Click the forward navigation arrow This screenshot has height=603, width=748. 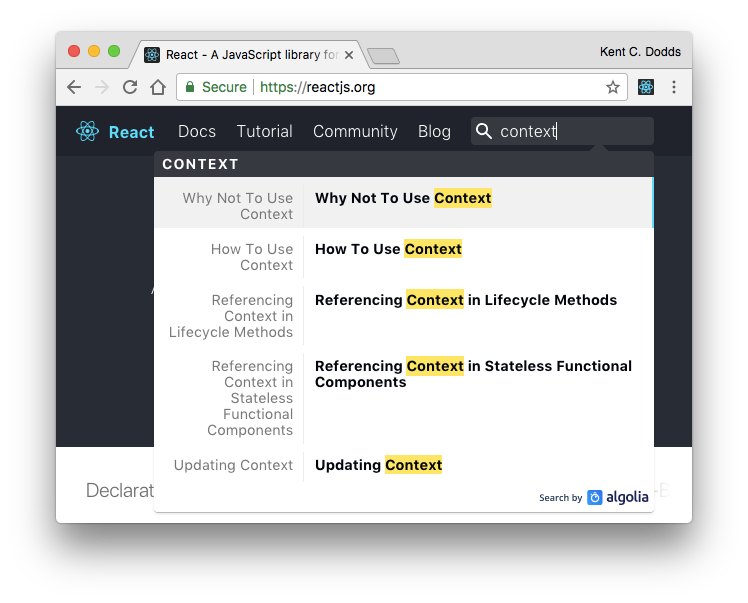(102, 87)
